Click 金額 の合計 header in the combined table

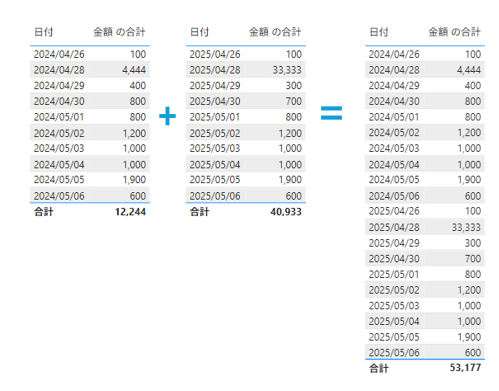tap(454, 32)
